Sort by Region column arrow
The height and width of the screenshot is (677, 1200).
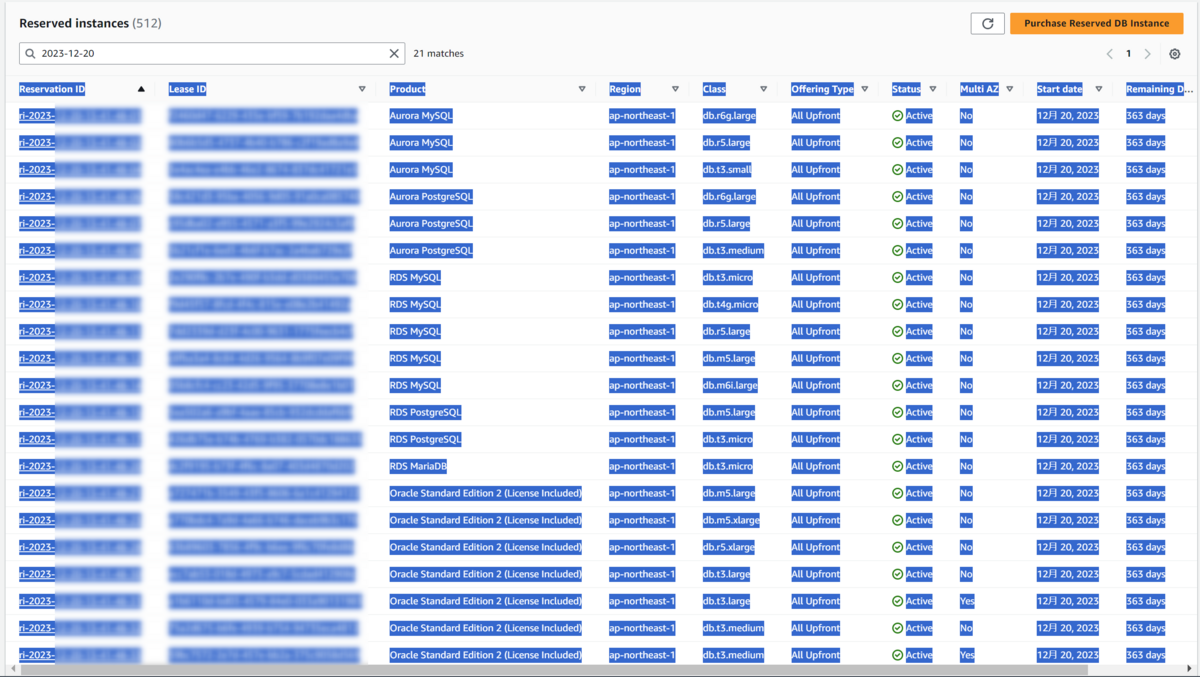pos(675,89)
